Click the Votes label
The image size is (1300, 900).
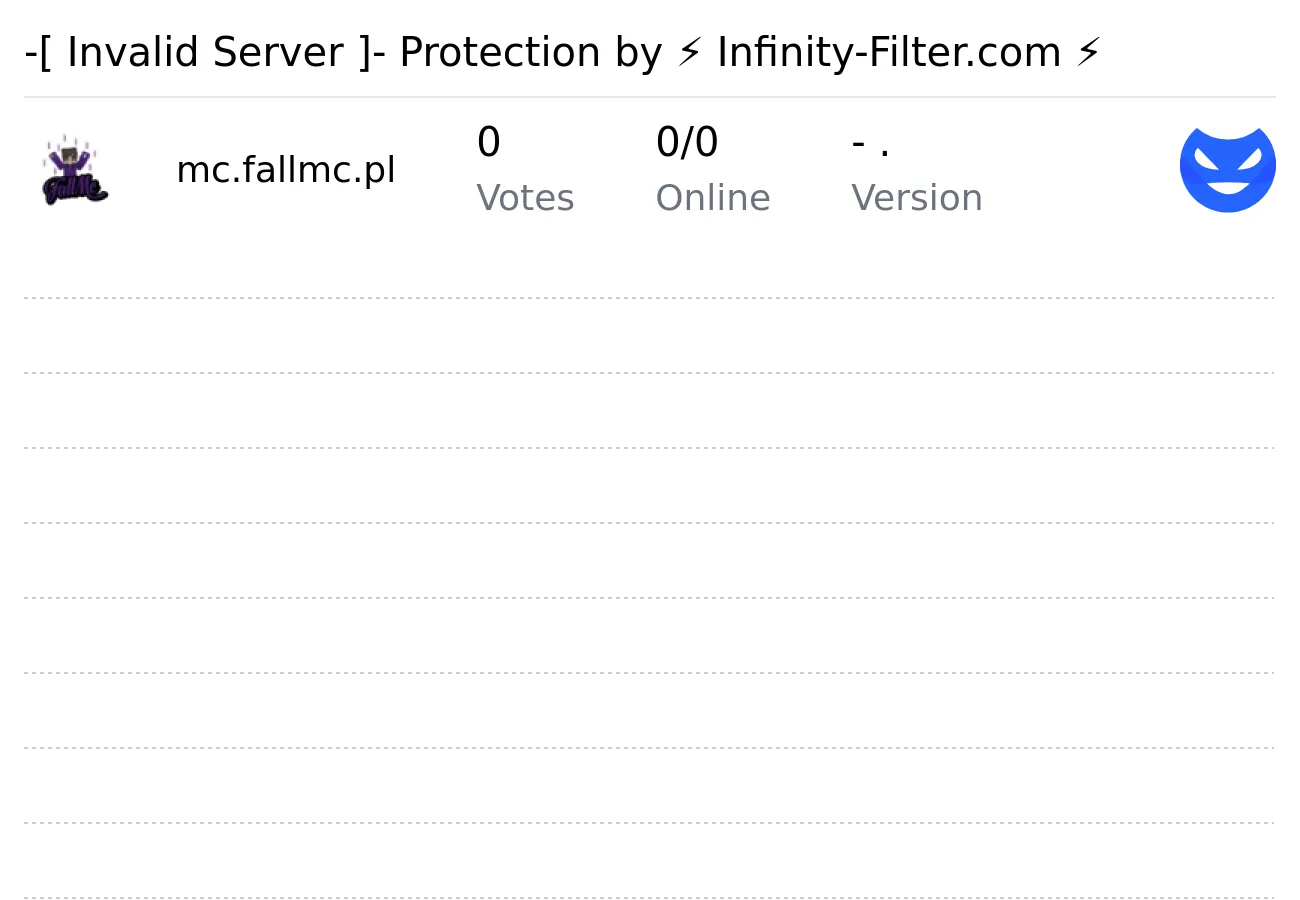click(525, 198)
